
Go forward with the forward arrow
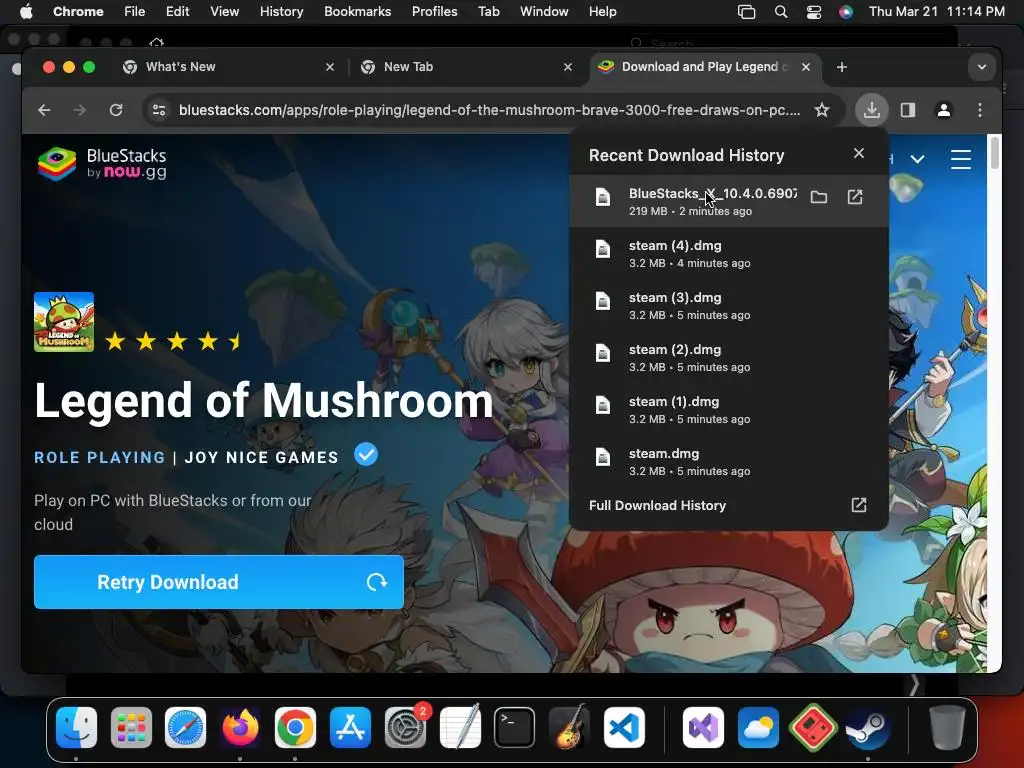pyautogui.click(x=80, y=110)
